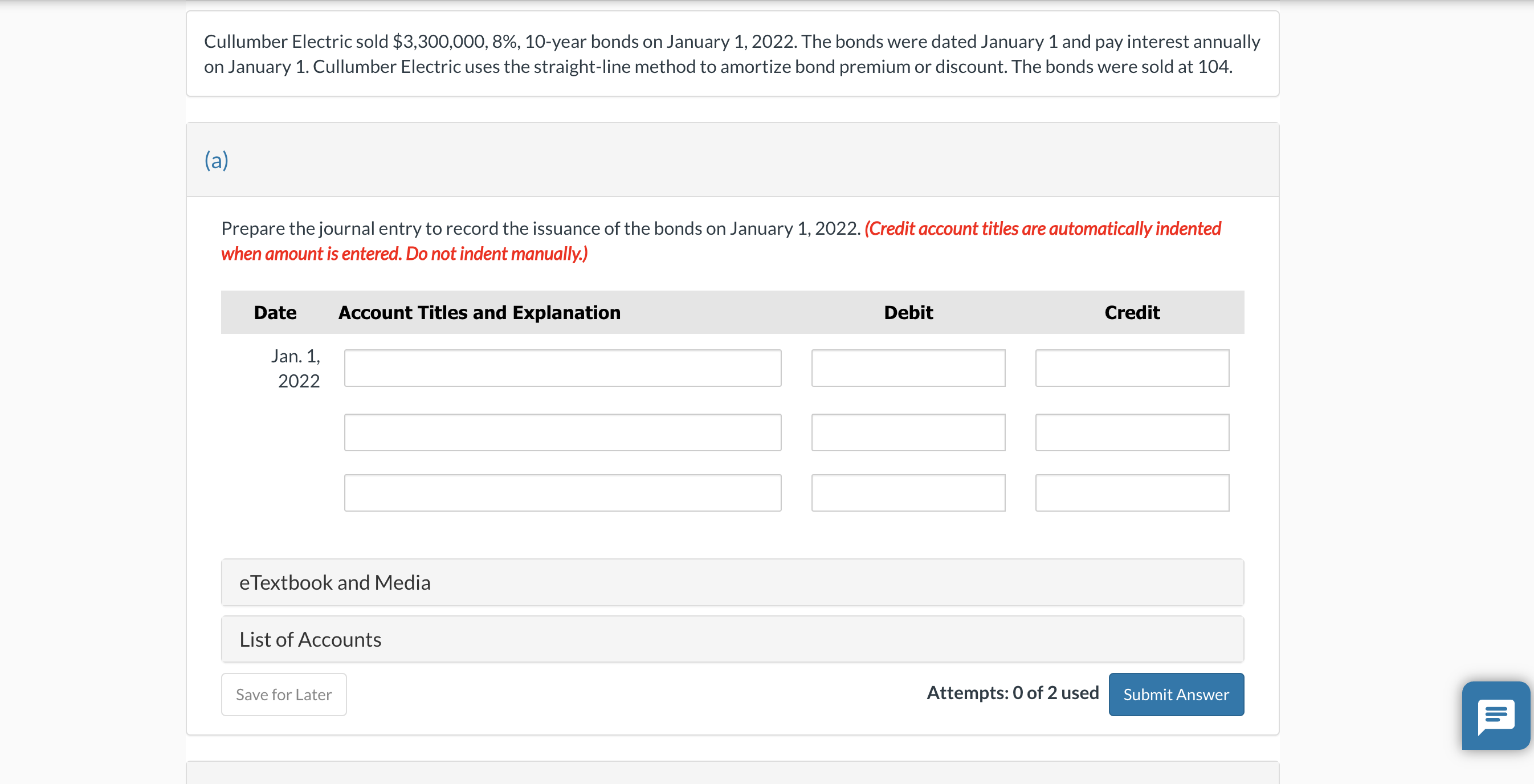This screenshot has width=1534, height=784.
Task: Click first row Debit amount field
Action: pyautogui.click(x=908, y=368)
